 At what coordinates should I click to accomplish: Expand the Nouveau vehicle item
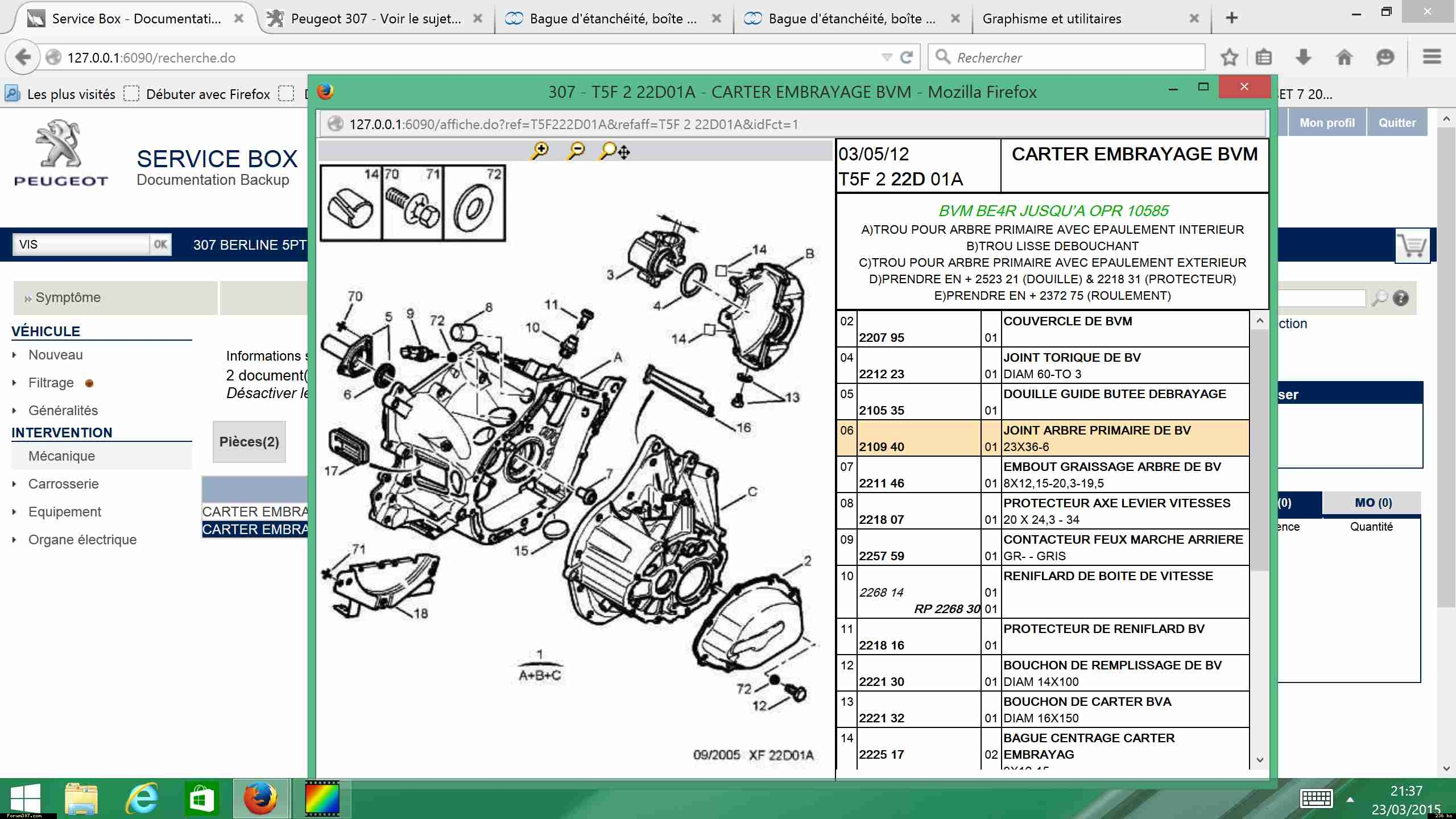tap(14, 355)
